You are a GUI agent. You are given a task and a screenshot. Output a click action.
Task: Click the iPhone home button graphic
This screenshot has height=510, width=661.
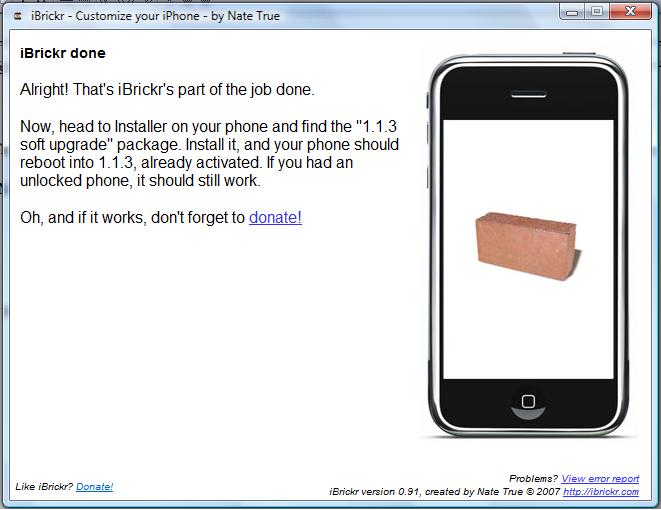(528, 402)
